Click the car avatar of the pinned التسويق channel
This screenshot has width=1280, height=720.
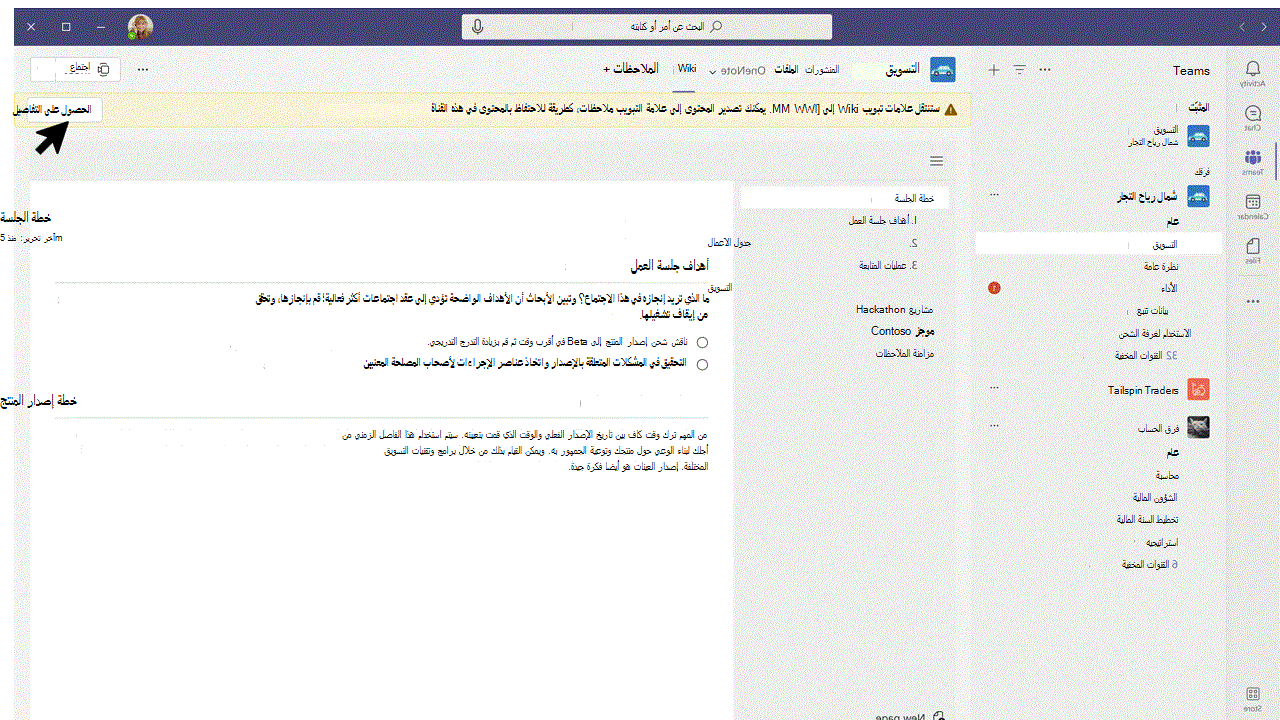pyautogui.click(x=1198, y=136)
